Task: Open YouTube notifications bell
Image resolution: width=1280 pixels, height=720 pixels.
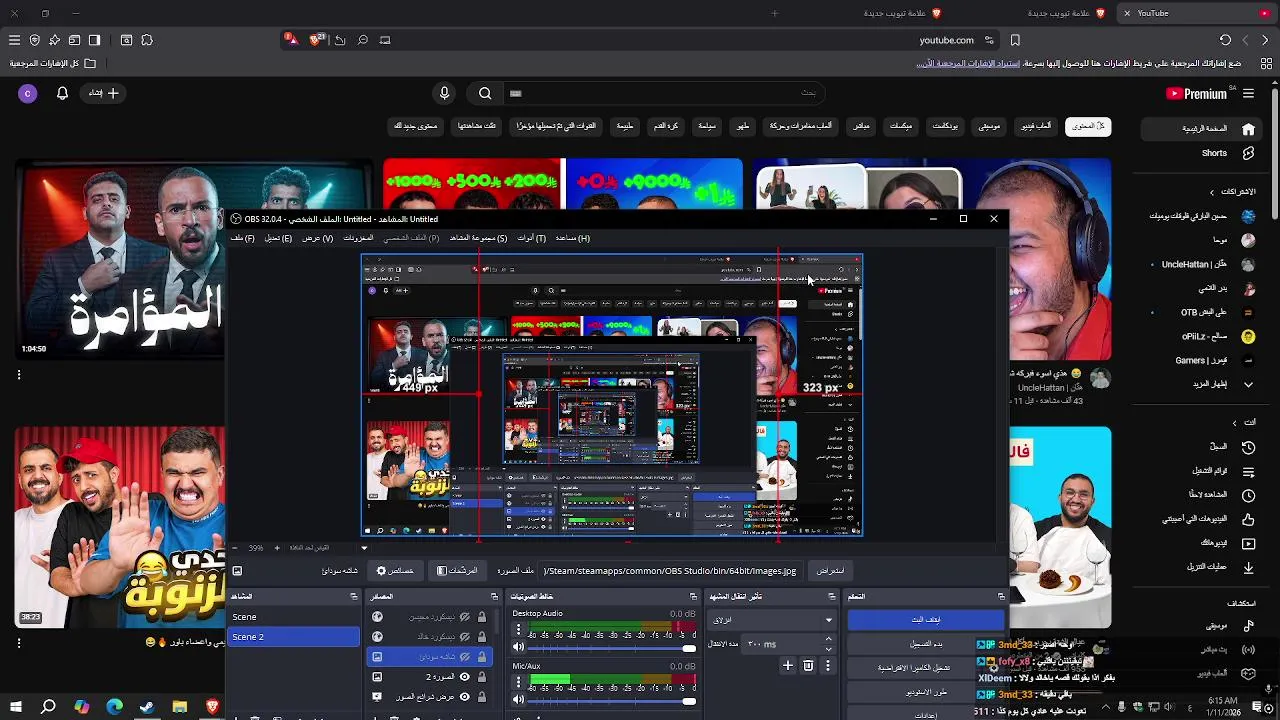Action: (x=62, y=93)
